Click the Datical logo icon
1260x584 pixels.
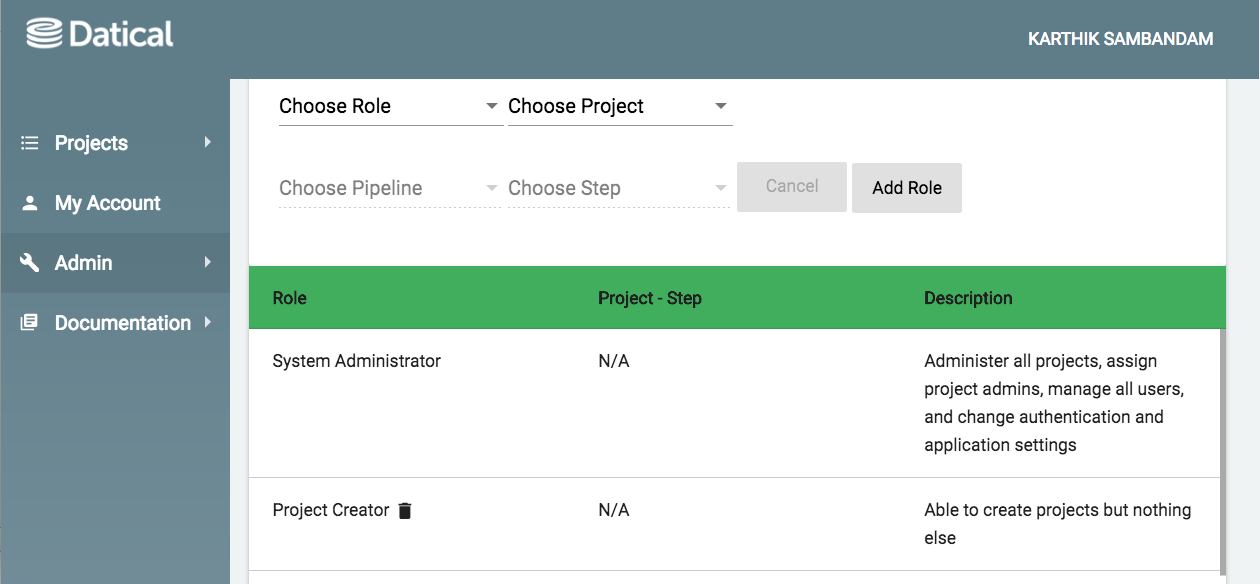(44, 34)
